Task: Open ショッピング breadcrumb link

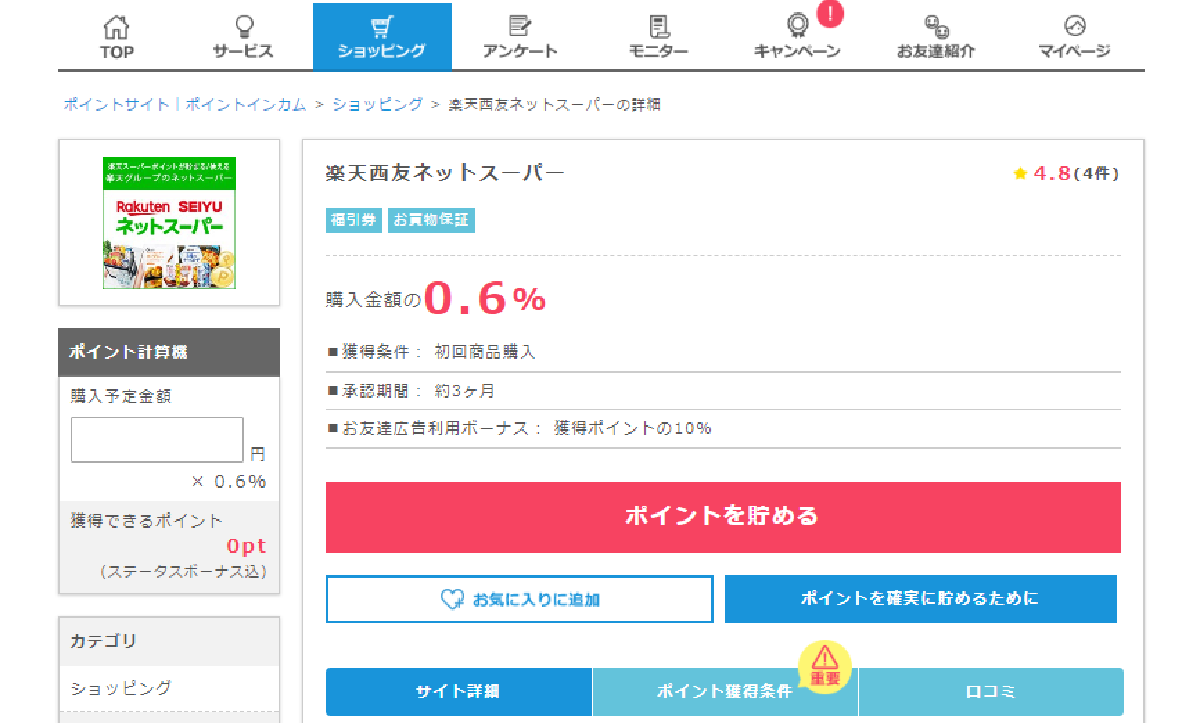Action: [378, 105]
